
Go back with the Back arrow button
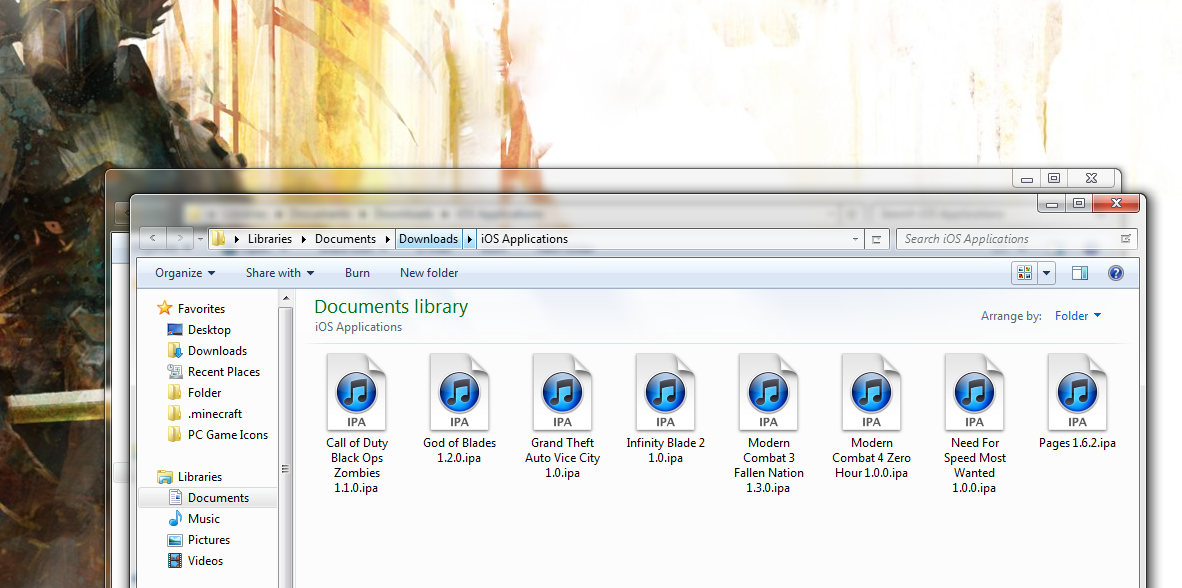(x=153, y=238)
